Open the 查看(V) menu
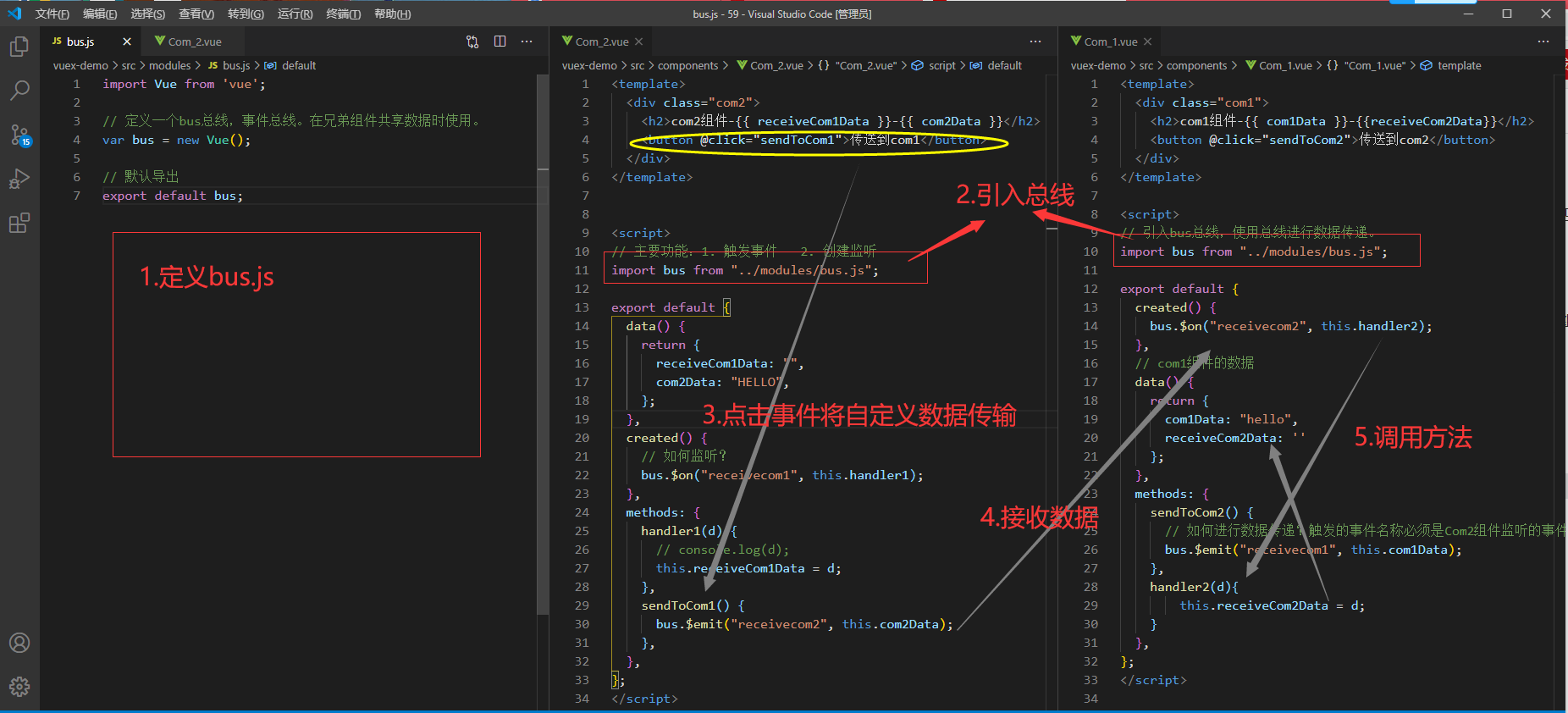 196,14
